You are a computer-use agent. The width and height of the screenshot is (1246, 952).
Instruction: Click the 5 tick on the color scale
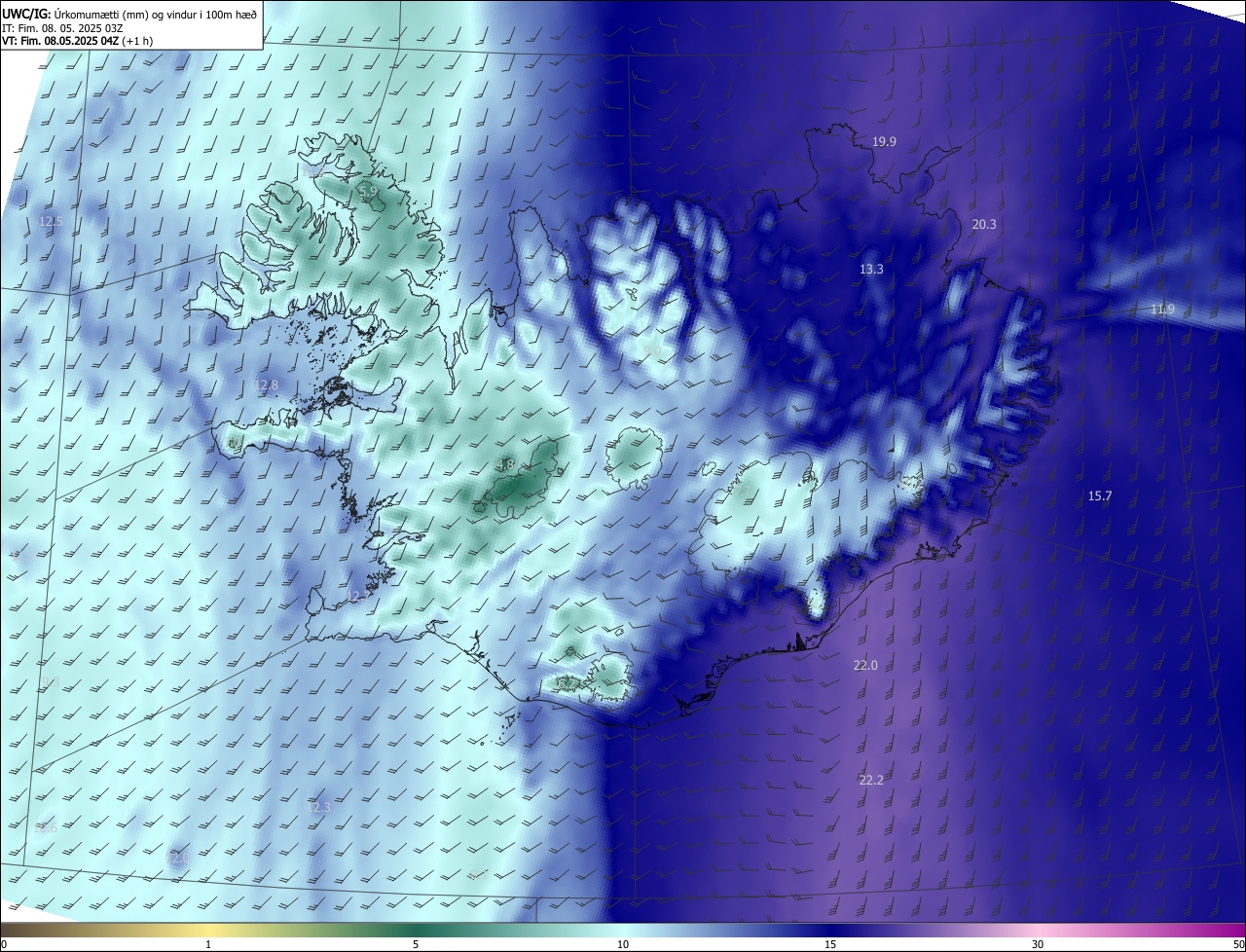(x=416, y=944)
